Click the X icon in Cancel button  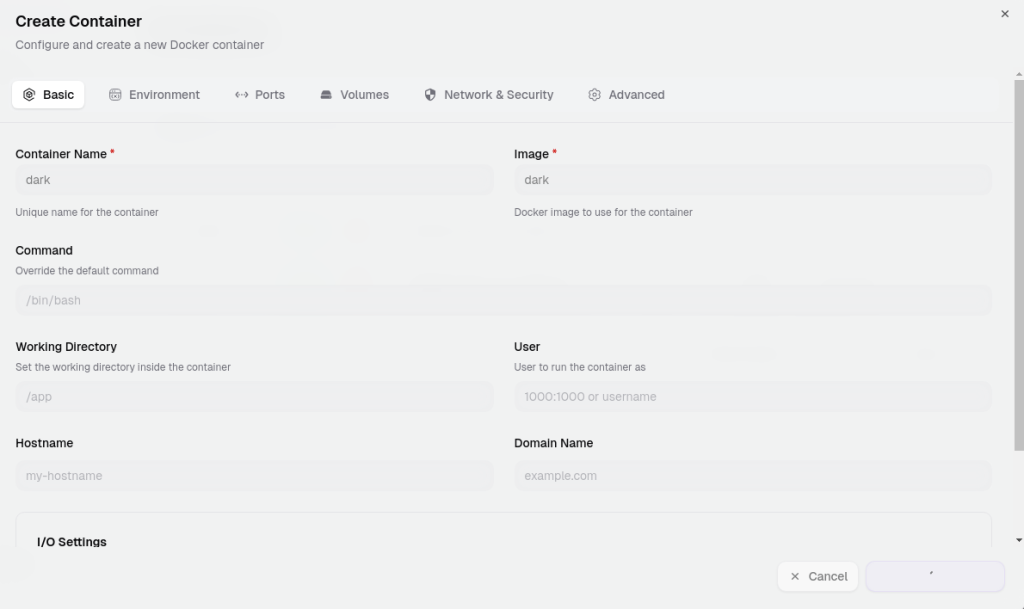(x=795, y=576)
